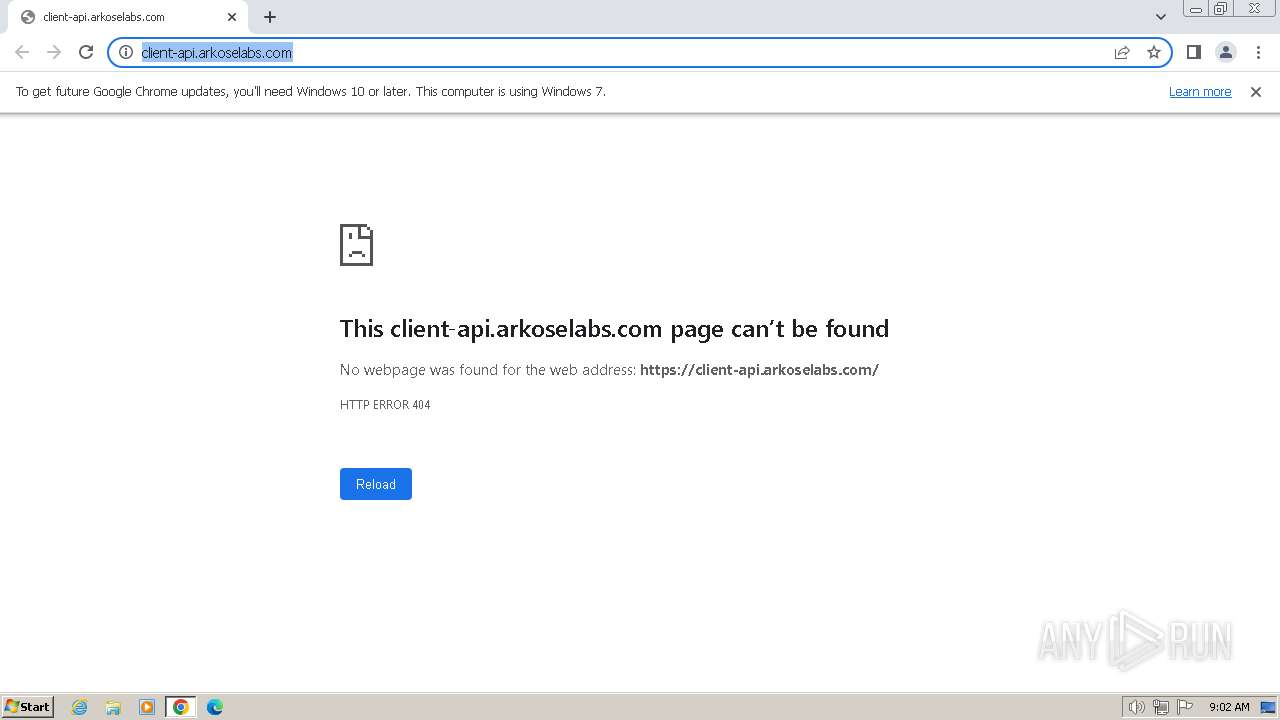Open Chrome's three-dot menu
The image size is (1280, 720).
coord(1258,52)
